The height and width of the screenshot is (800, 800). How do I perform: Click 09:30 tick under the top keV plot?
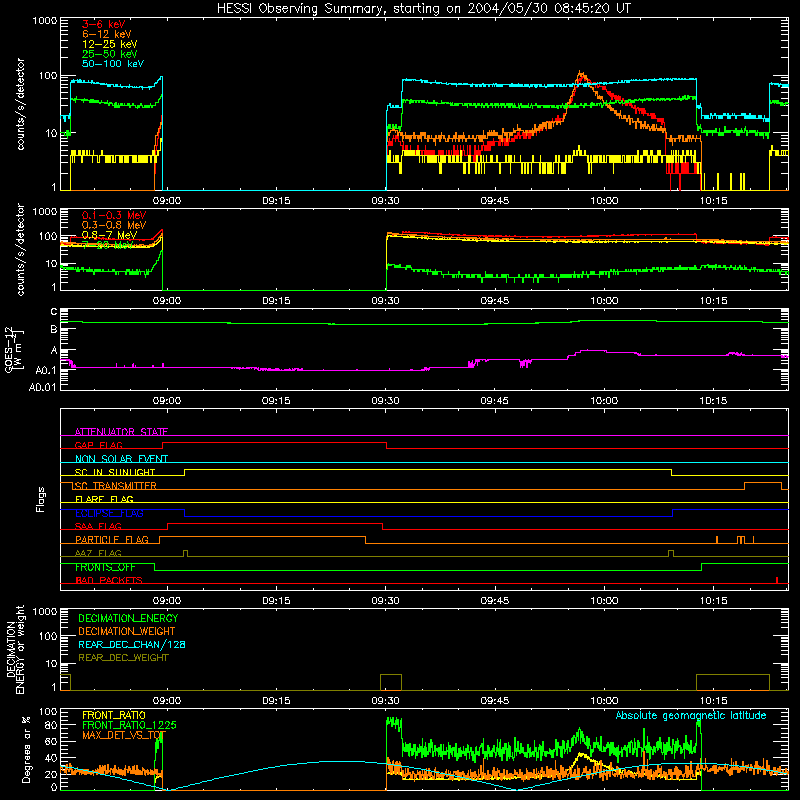(385, 201)
